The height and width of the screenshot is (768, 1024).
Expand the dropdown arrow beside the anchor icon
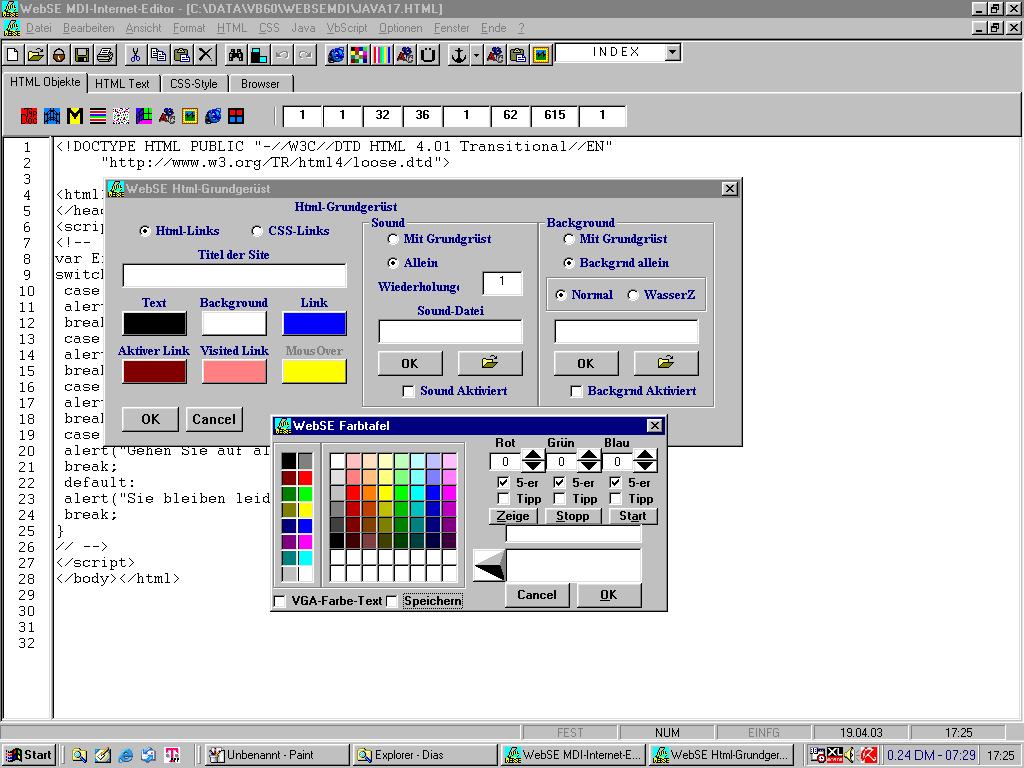point(476,55)
